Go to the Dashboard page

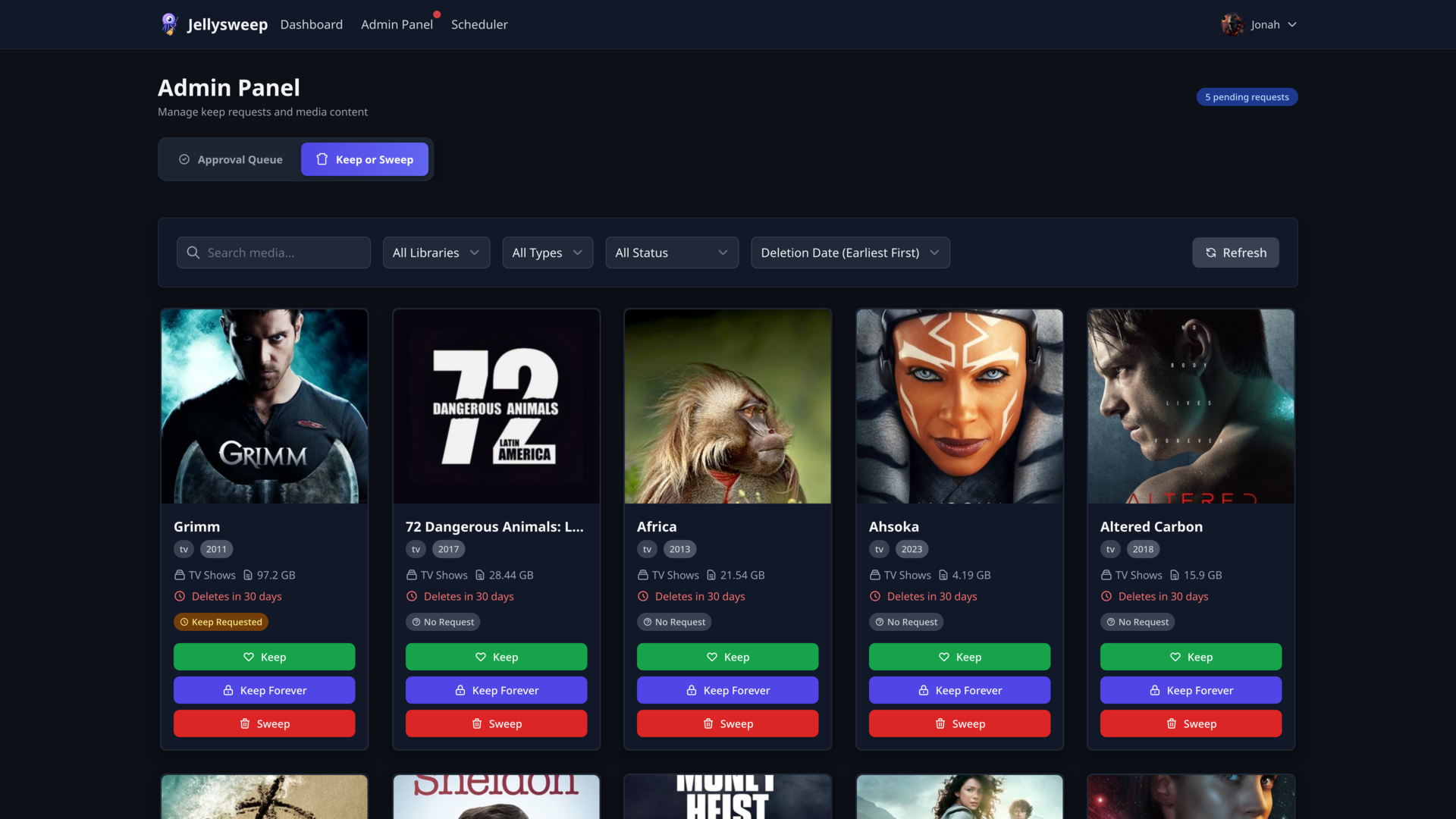311,24
